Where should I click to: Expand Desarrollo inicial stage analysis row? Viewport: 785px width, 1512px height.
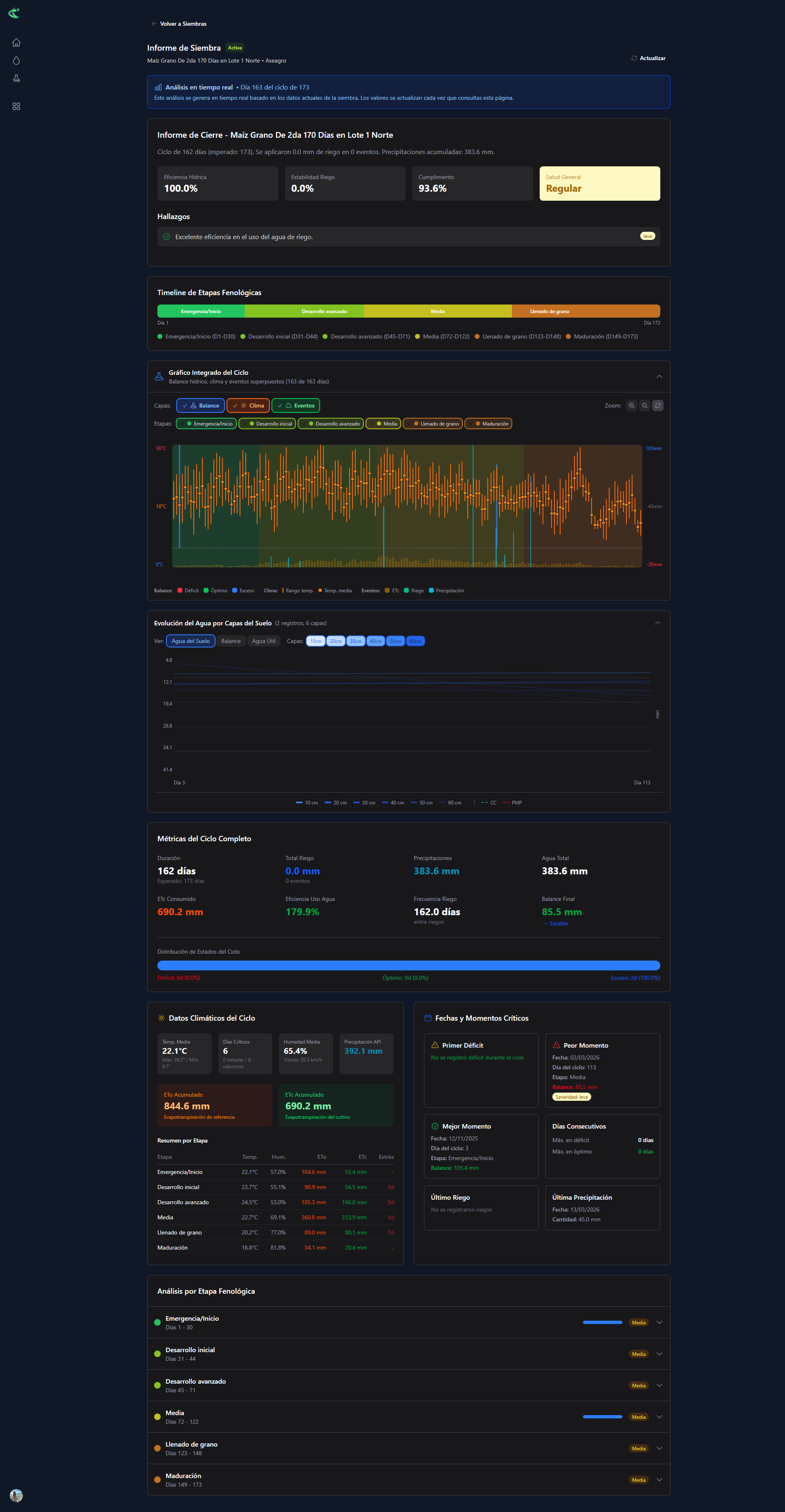(x=408, y=1354)
